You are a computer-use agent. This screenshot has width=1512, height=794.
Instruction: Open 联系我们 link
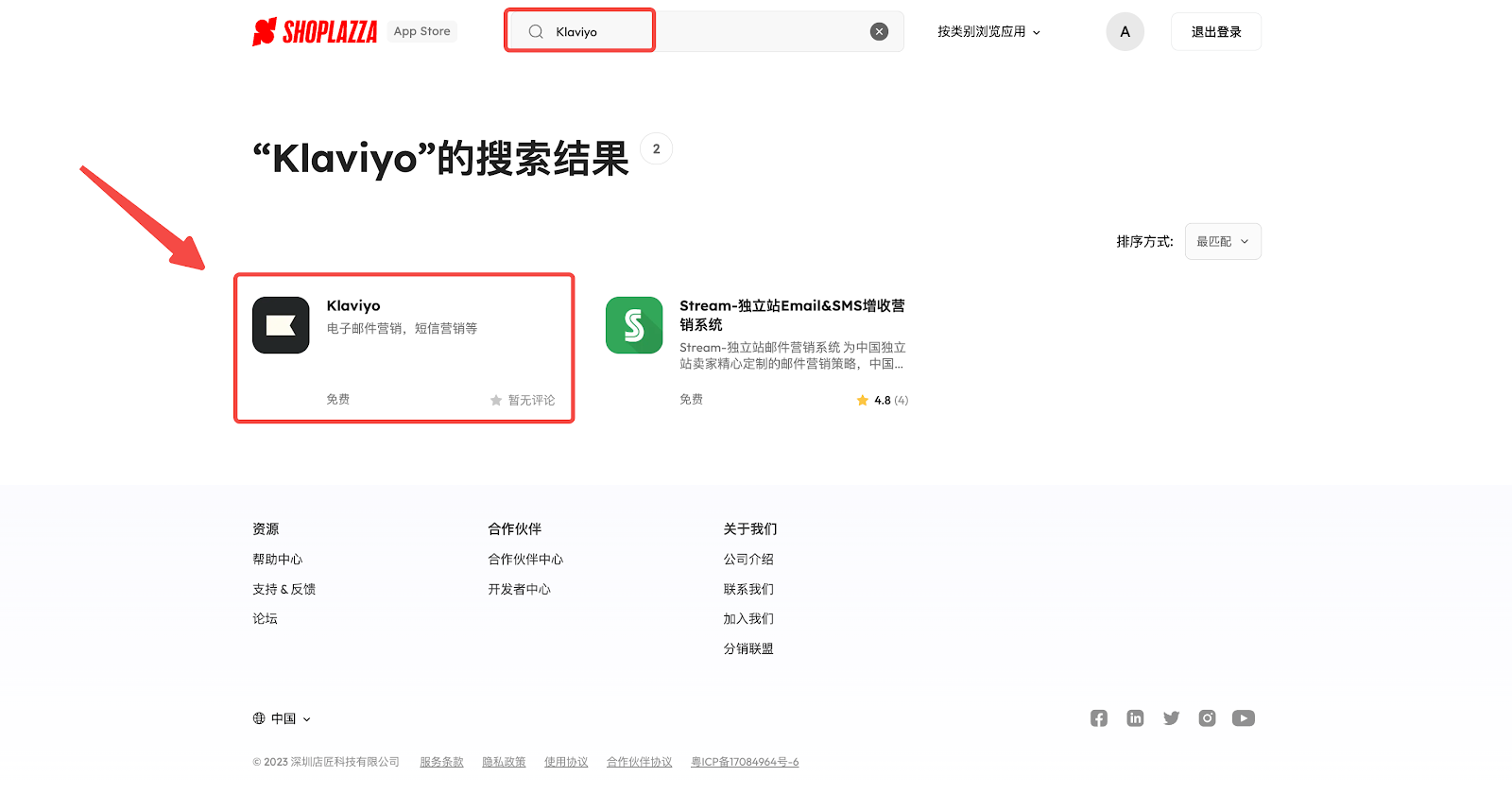pos(748,589)
